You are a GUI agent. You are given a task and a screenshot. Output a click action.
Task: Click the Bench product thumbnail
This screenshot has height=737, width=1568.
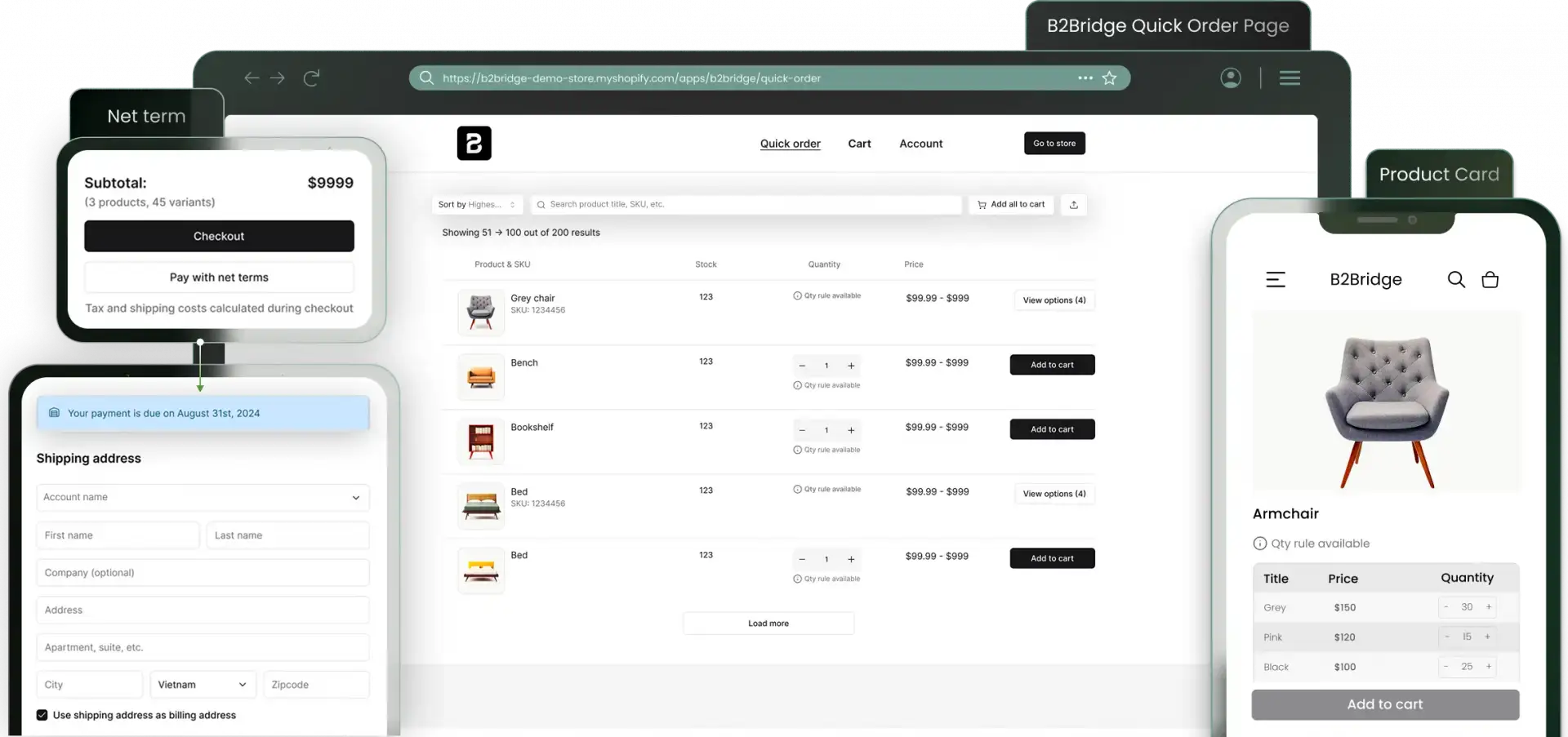point(481,376)
